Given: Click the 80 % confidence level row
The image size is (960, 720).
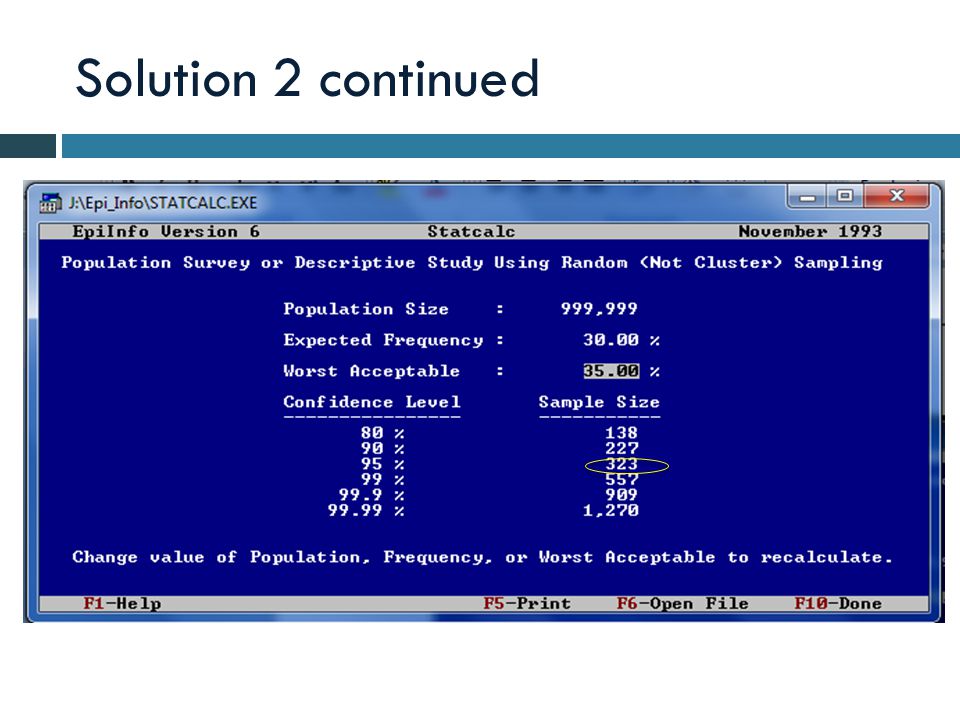Looking at the screenshot, I should point(382,433).
